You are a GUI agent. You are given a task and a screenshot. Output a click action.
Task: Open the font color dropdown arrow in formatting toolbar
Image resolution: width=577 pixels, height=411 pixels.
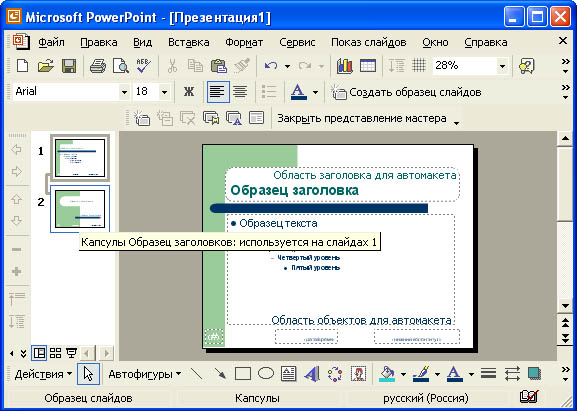315,92
